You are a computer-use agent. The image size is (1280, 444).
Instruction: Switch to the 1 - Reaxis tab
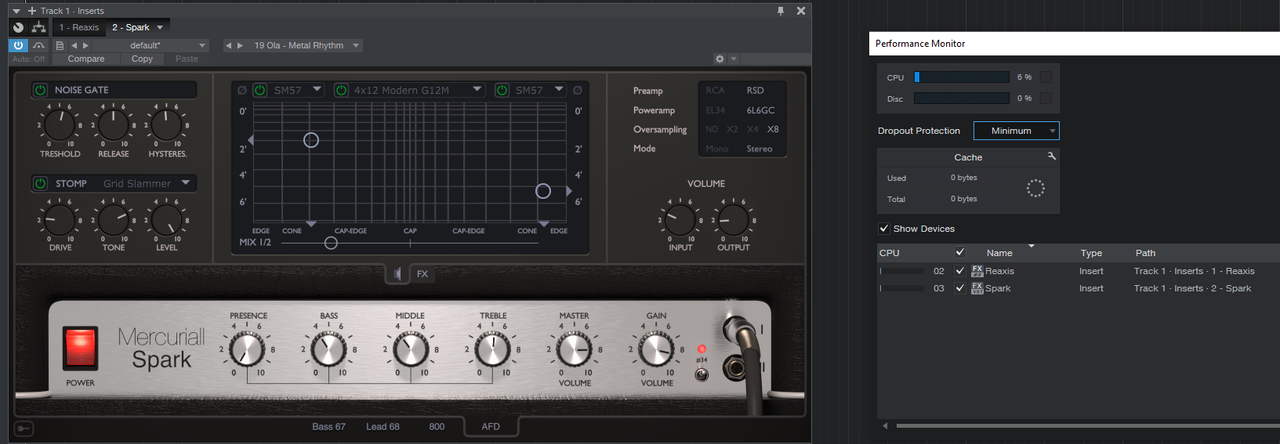[x=79, y=27]
